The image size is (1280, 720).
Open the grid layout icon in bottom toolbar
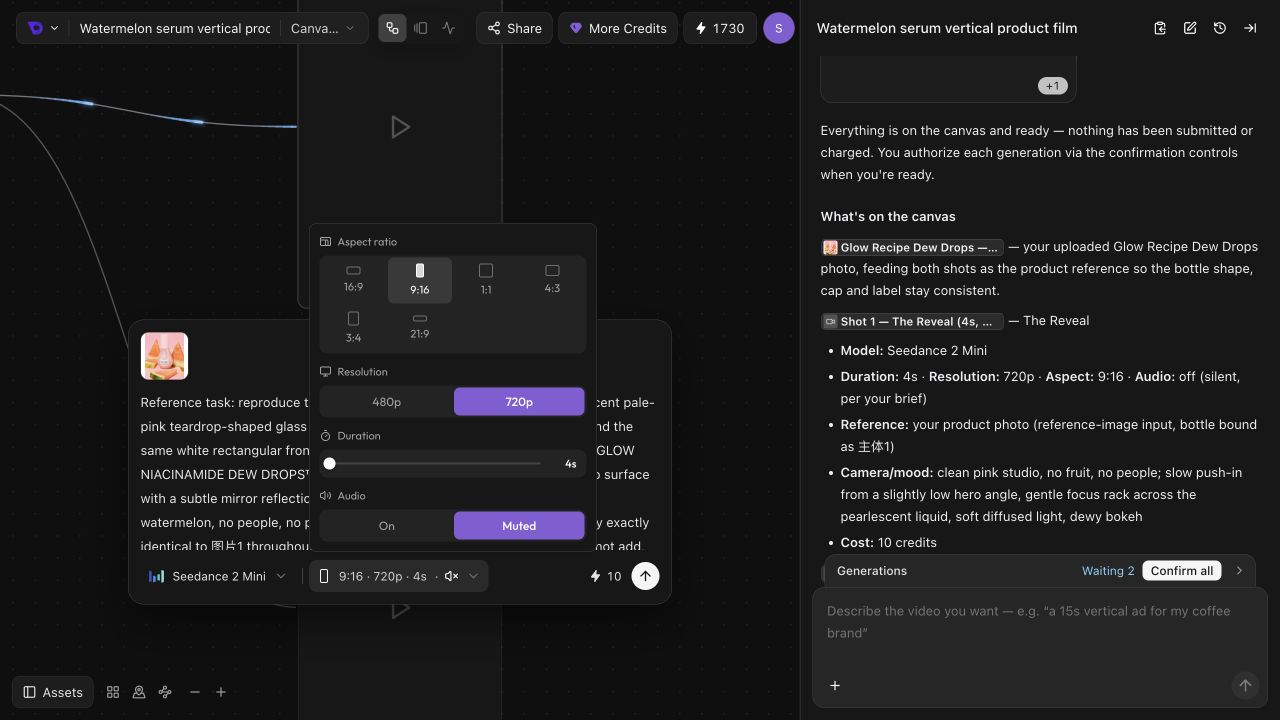113,692
